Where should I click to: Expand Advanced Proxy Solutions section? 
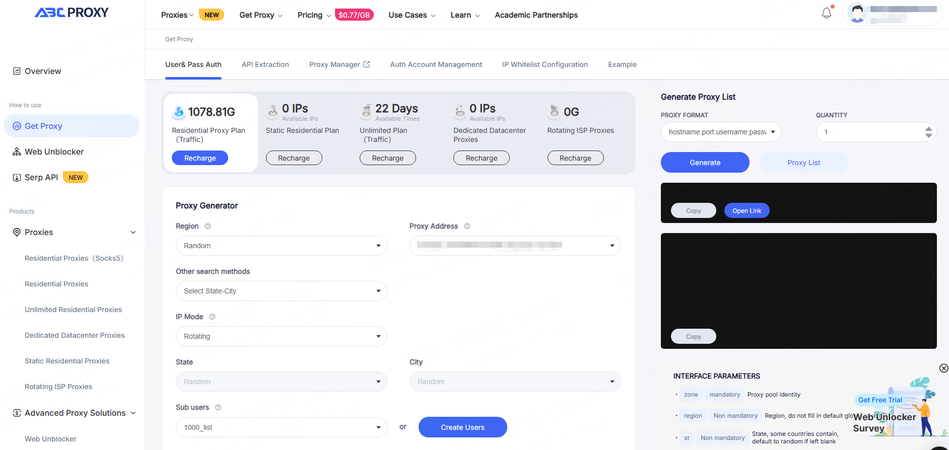click(x=133, y=413)
